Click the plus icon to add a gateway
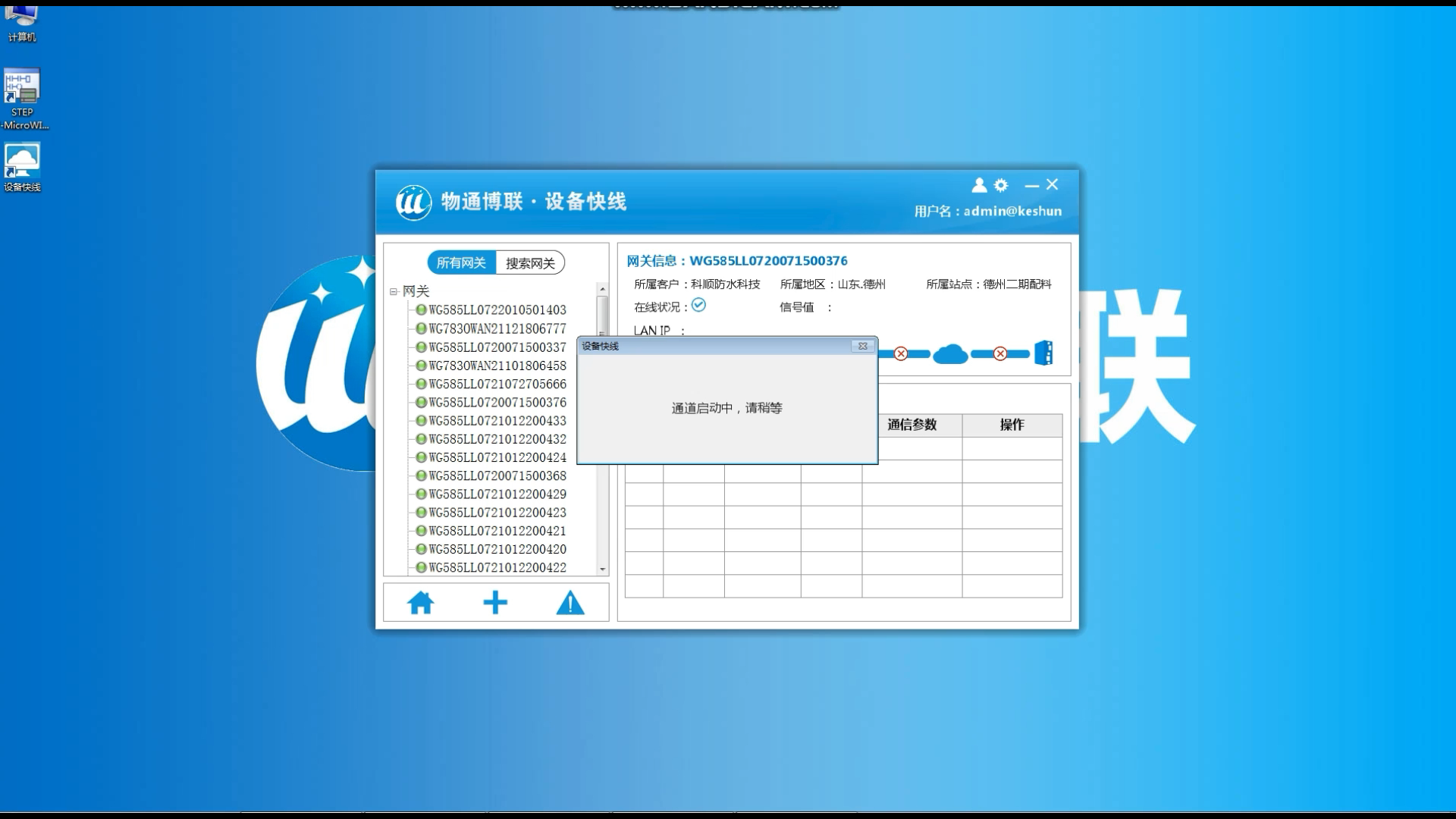 [x=495, y=602]
